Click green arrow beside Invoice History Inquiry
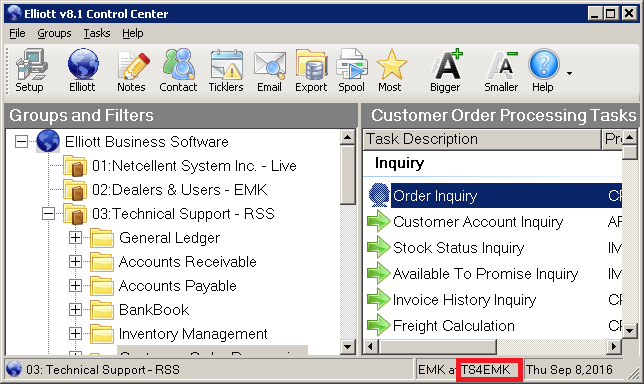644x384 pixels. (378, 299)
